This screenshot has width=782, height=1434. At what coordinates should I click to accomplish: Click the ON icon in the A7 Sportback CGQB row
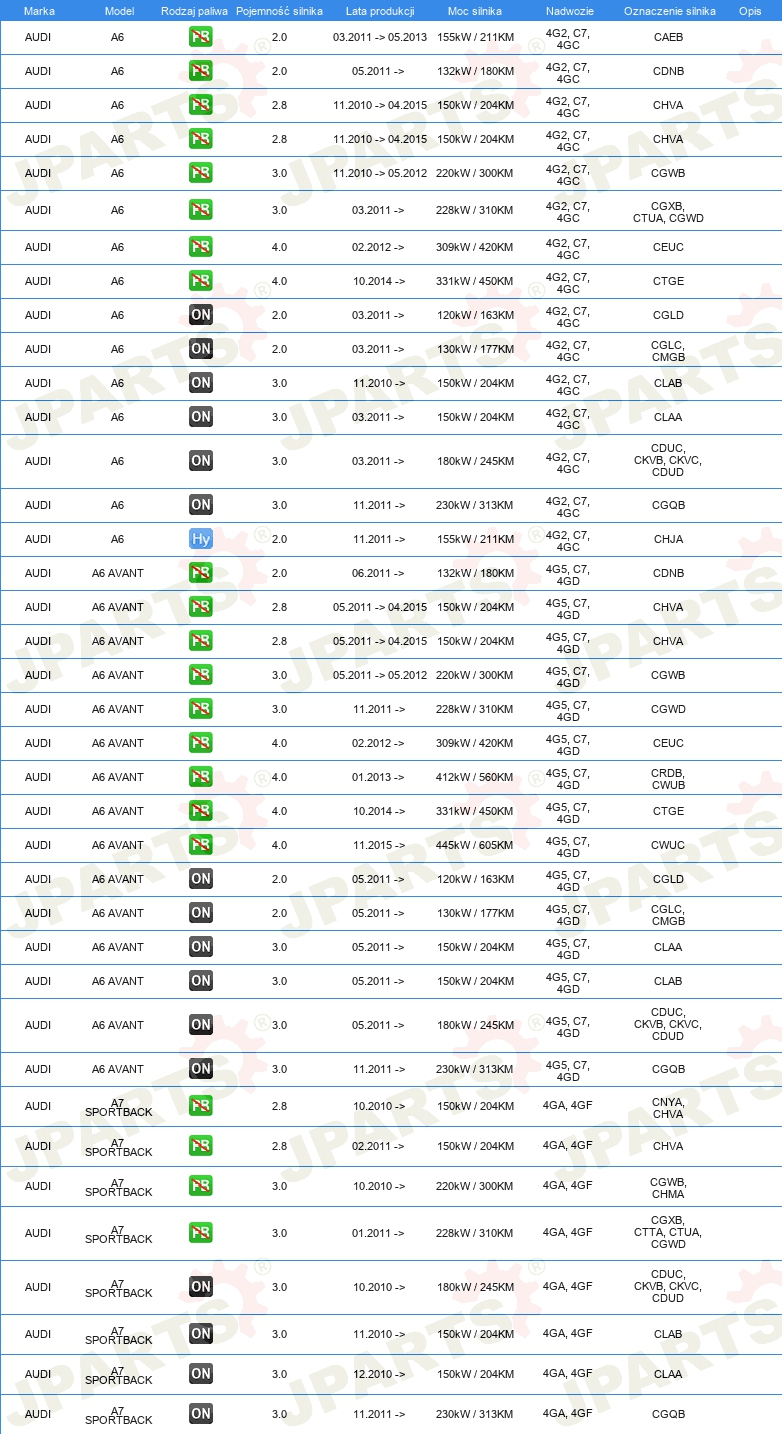tap(200, 1414)
